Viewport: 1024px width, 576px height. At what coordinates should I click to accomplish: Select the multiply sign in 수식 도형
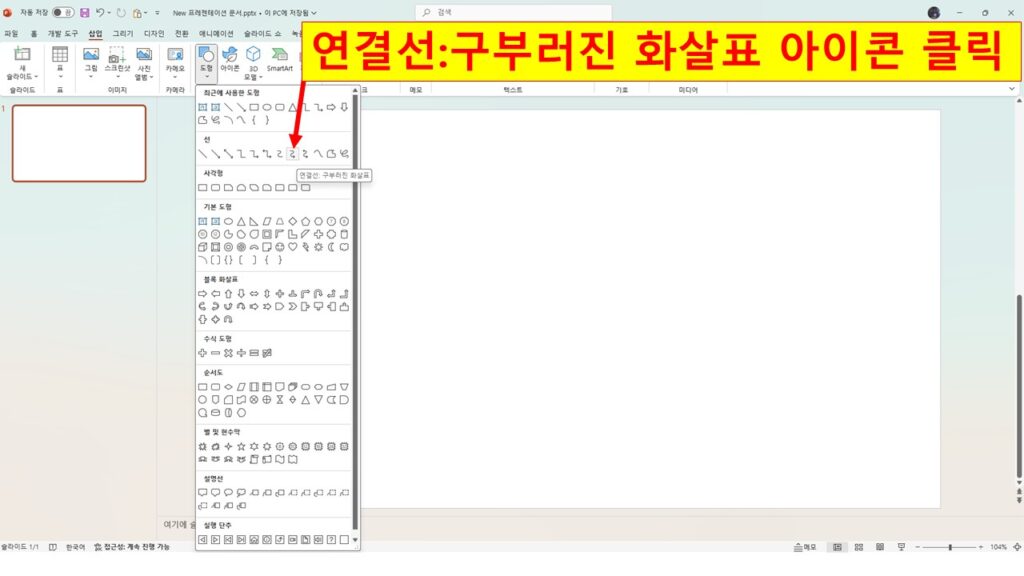tap(228, 353)
